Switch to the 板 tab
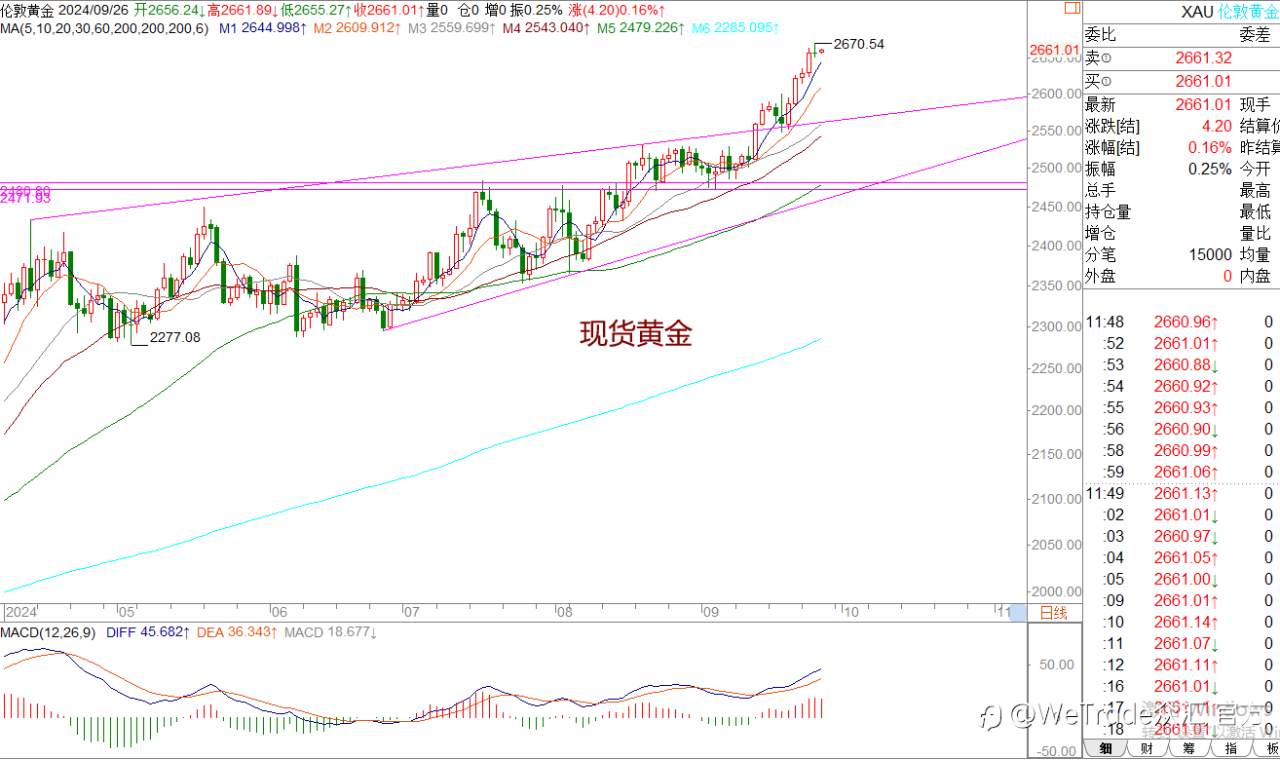The image size is (1280, 760). (x=1268, y=749)
